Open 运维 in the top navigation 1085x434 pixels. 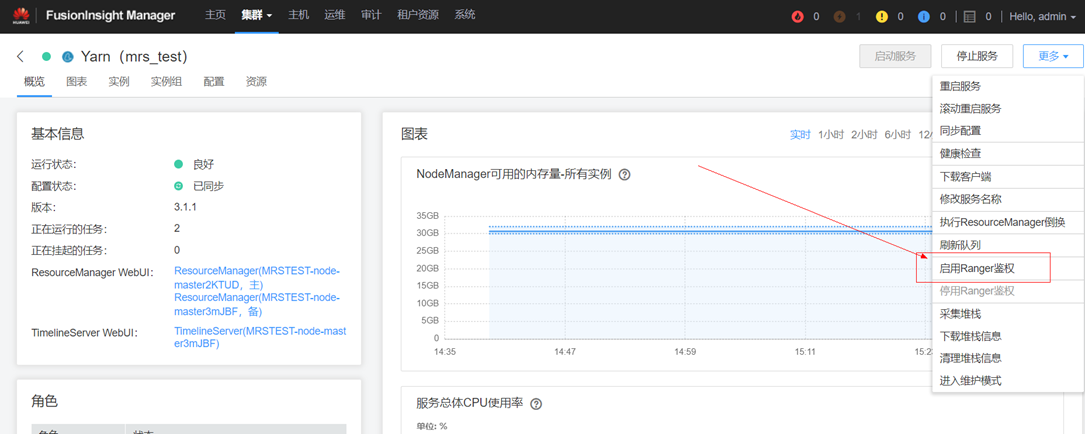pos(334,15)
